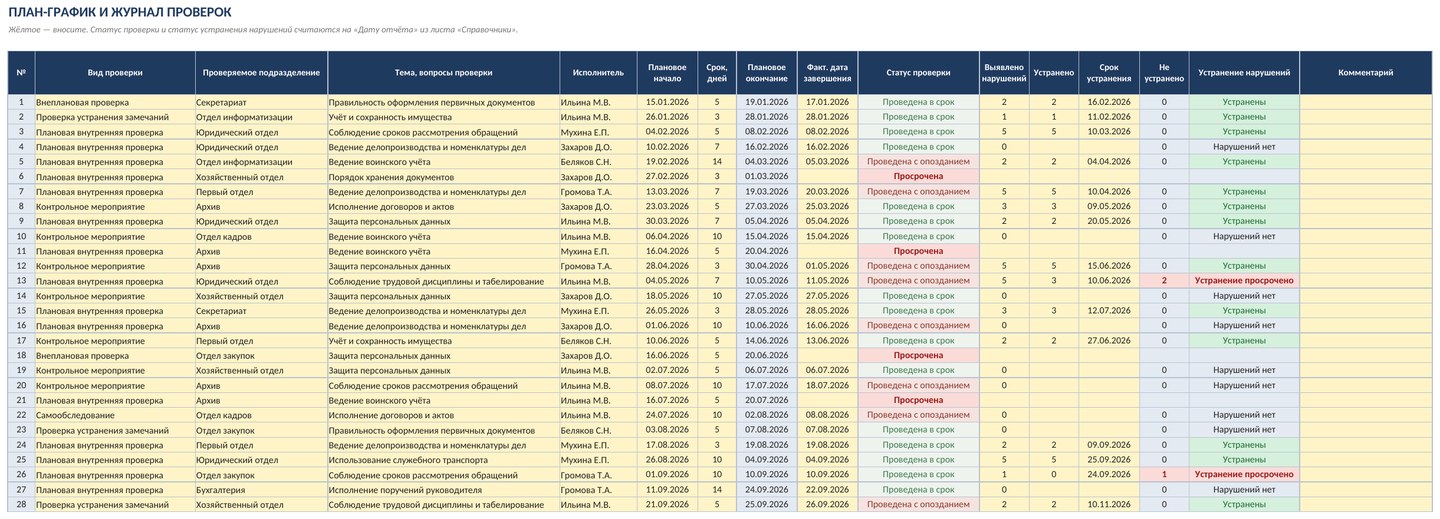Screen dimensions: 1440x519
Task: Select 'Нарушений нет' in row 4
Action: point(1244,147)
